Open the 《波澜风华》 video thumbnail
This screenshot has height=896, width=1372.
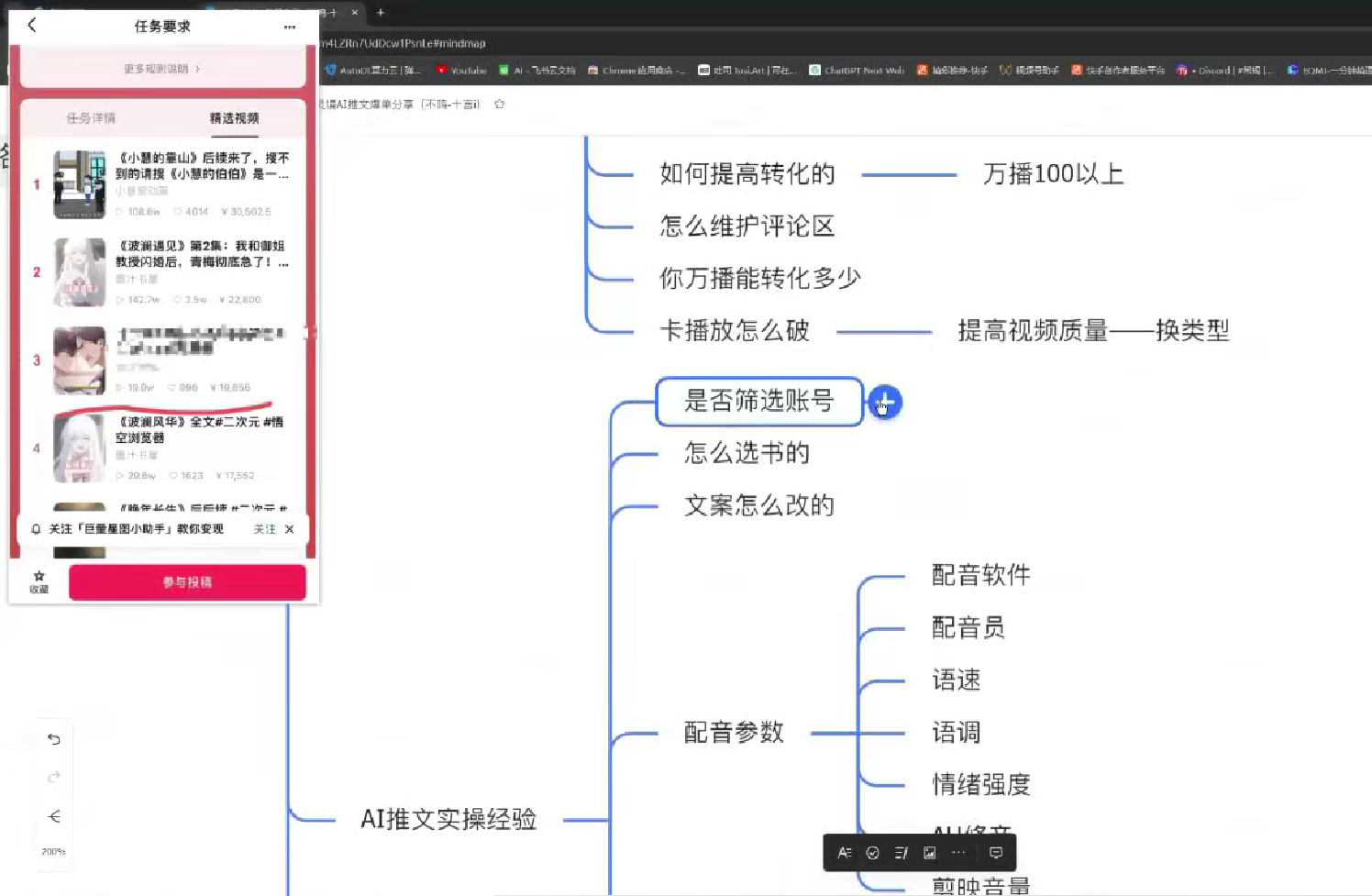click(x=79, y=448)
